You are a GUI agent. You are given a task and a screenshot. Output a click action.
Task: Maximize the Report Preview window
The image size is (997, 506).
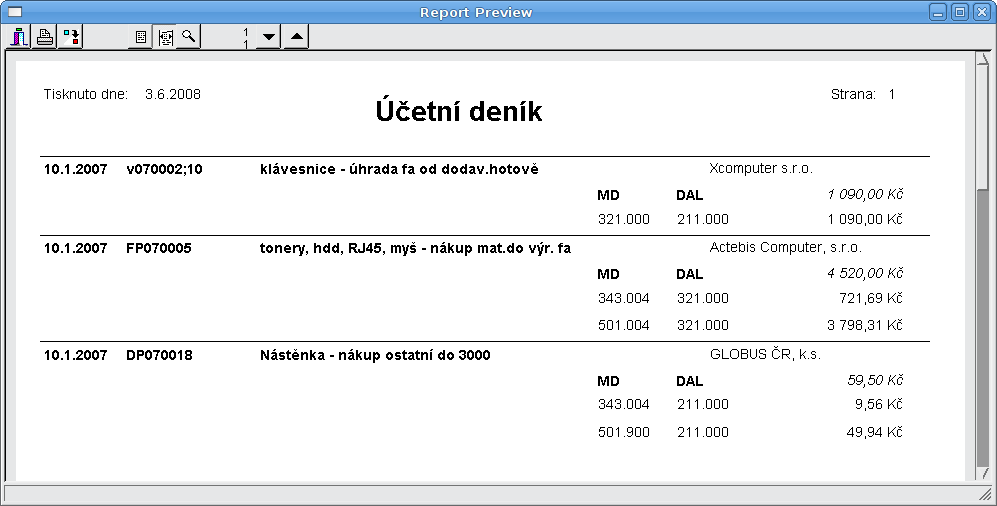tap(959, 12)
